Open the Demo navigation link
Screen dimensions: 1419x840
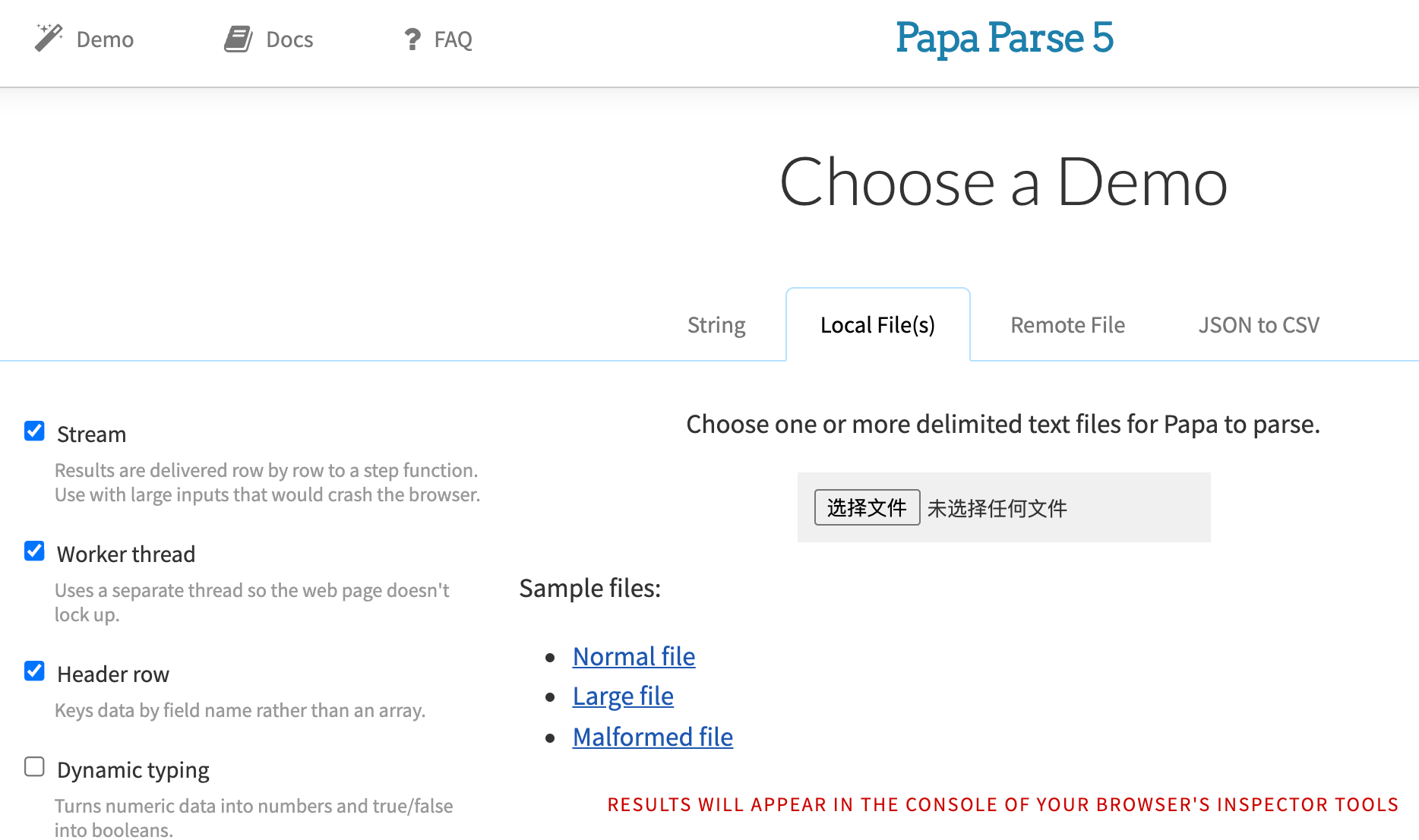(105, 39)
